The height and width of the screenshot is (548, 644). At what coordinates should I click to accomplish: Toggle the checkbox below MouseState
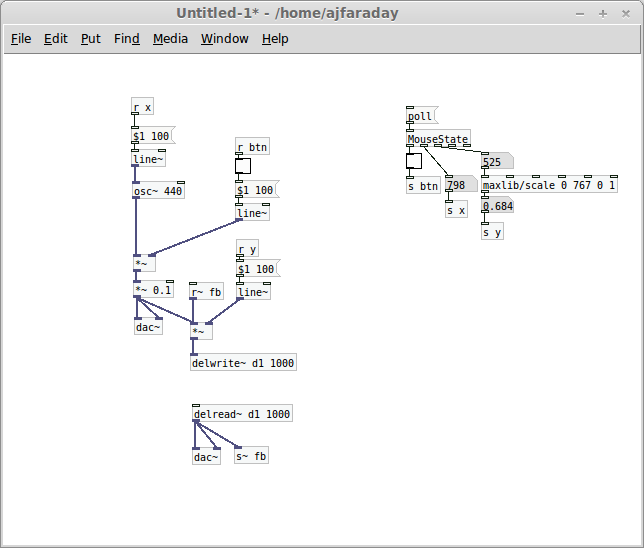pos(414,161)
